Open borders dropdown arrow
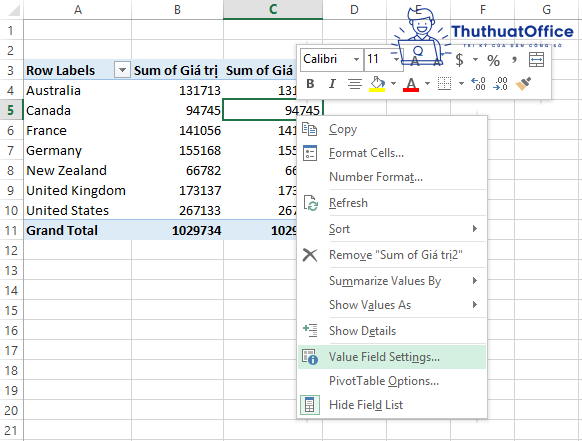 point(461,84)
